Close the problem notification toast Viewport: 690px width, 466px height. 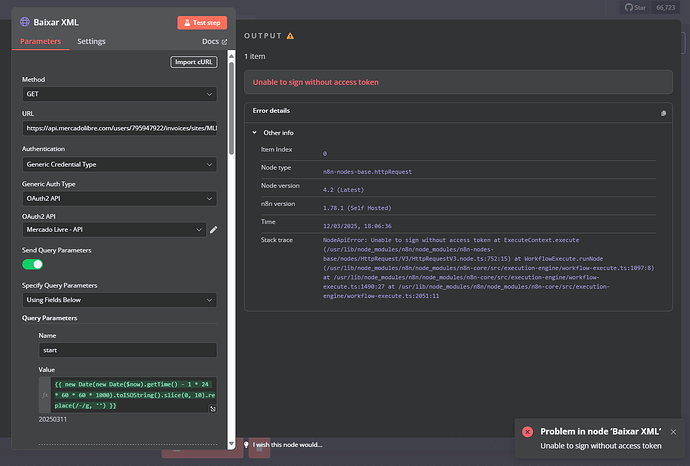coord(673,432)
